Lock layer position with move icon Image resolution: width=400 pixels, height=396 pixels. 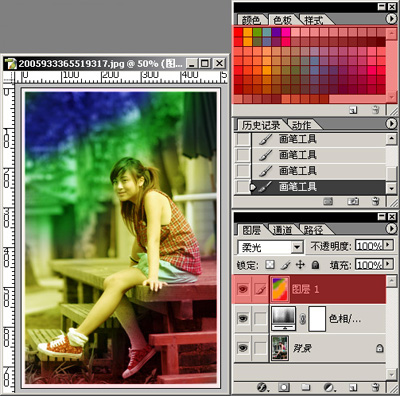300,265
